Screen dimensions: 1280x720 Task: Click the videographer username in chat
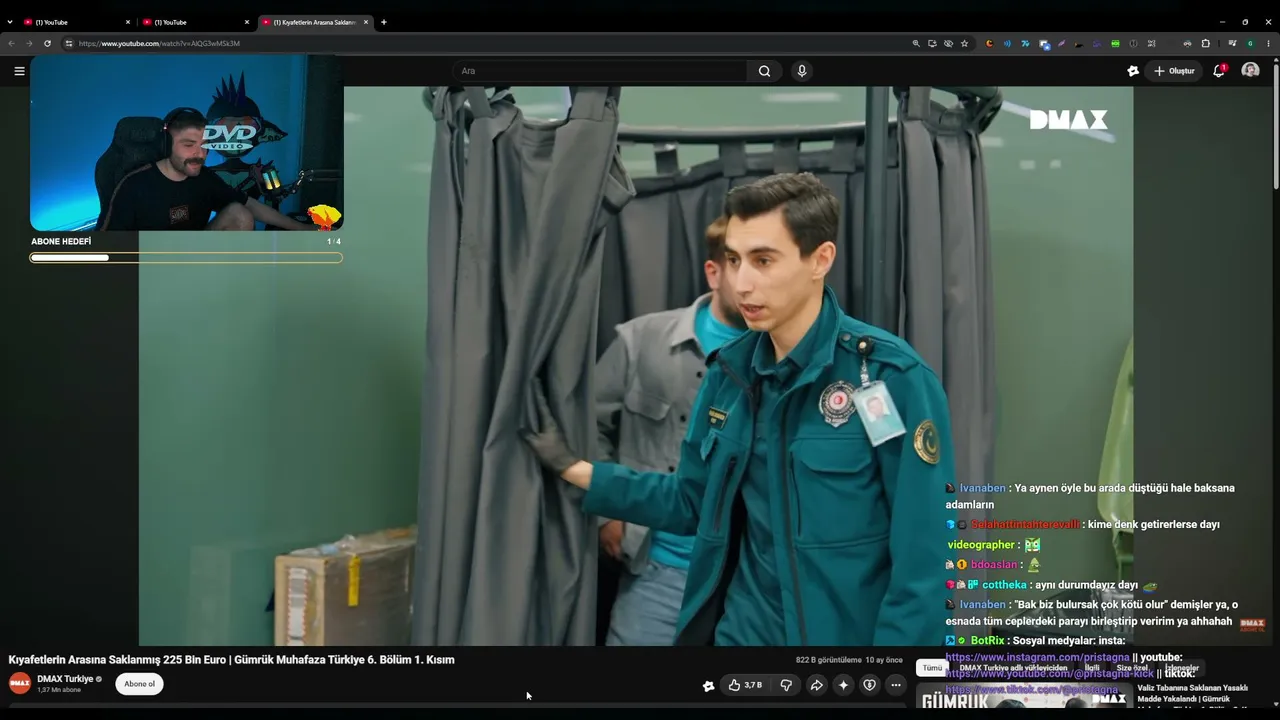981,545
